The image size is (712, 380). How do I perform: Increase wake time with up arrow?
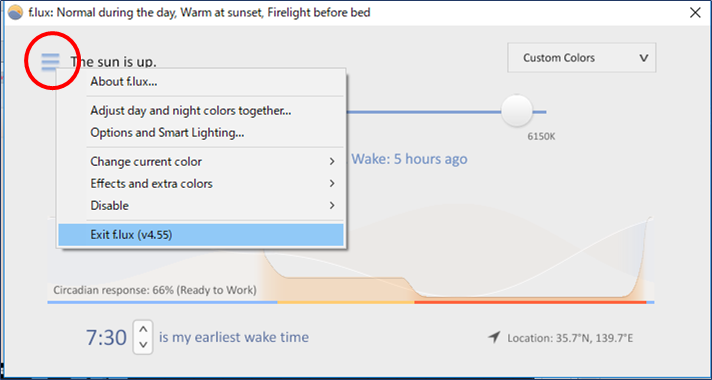[143, 329]
